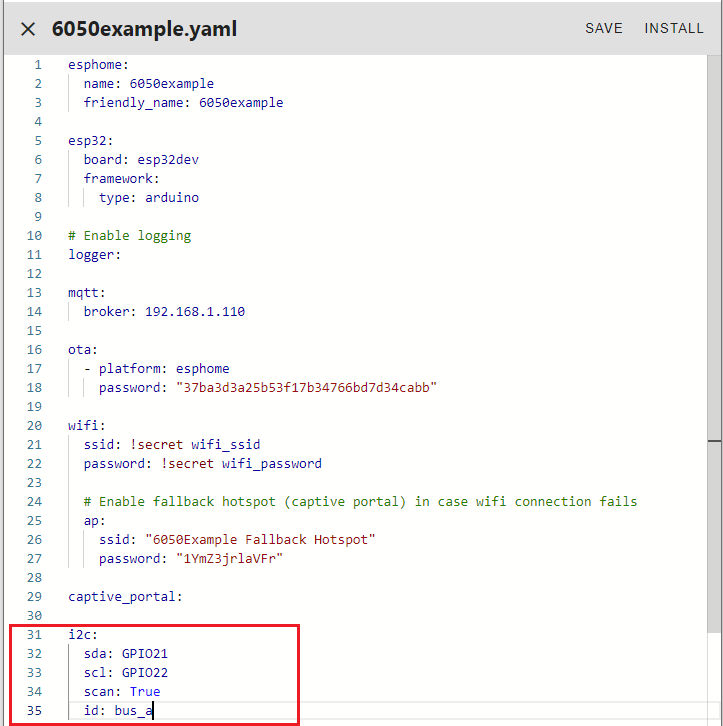
Task: Click "6050Example Fallback Hotspot" ssid string
Action: pyautogui.click(x=260, y=539)
